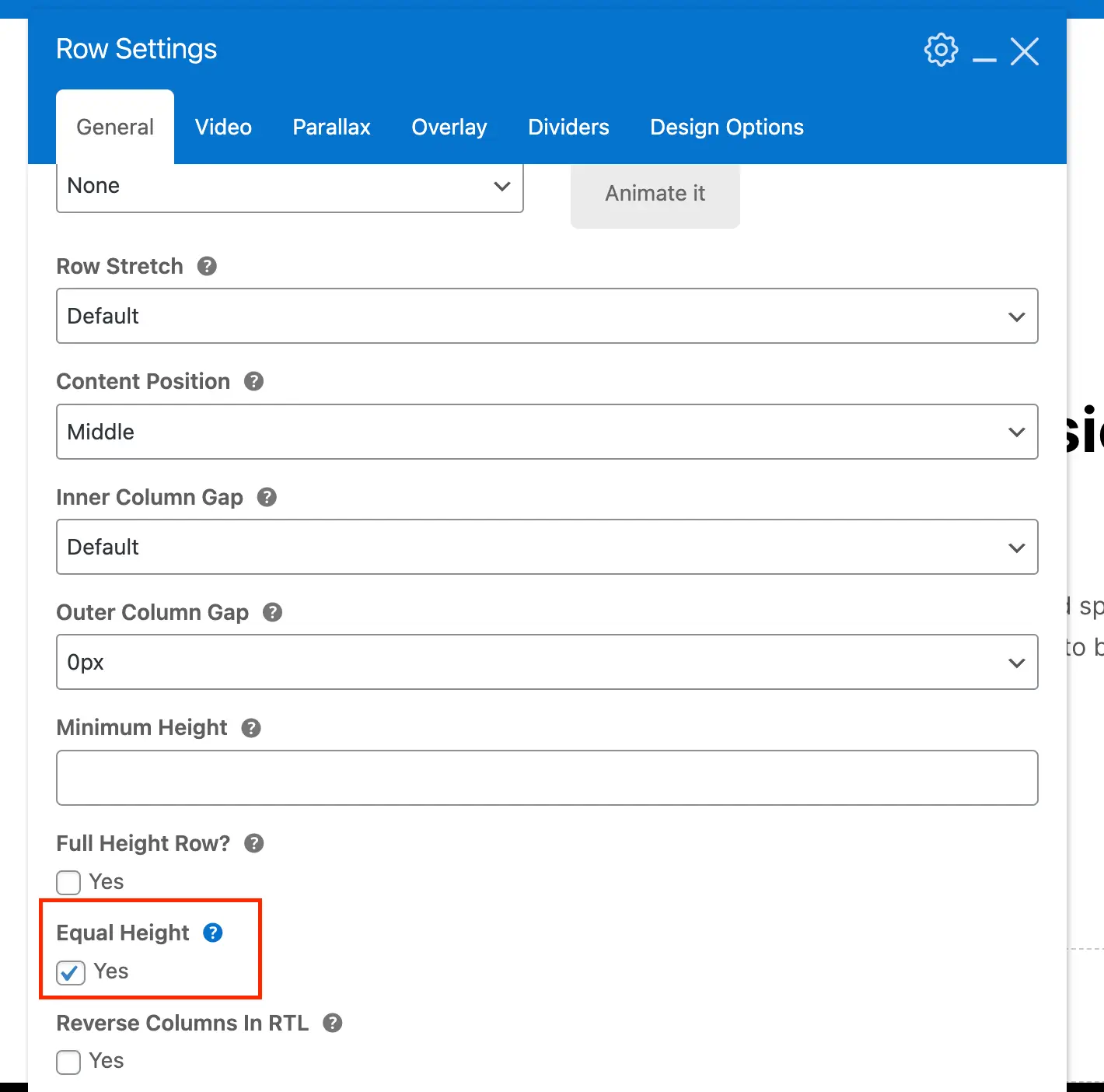Image resolution: width=1104 pixels, height=1092 pixels.
Task: Switch to the Parallax tab
Action: tap(332, 127)
